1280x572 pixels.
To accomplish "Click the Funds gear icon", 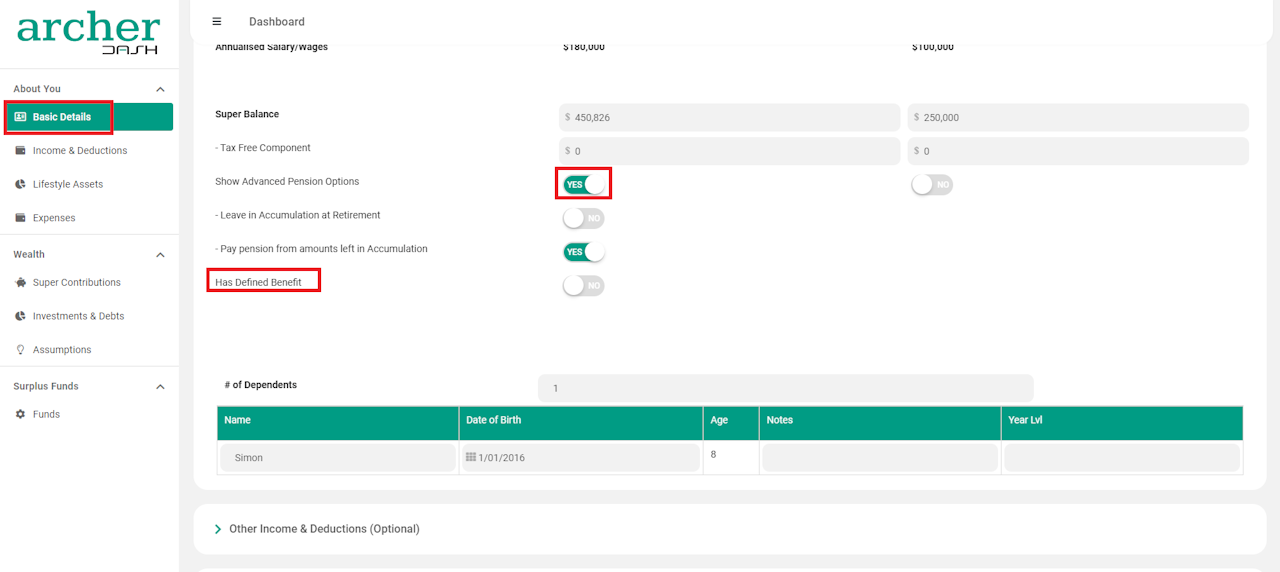I will pyautogui.click(x=21, y=414).
